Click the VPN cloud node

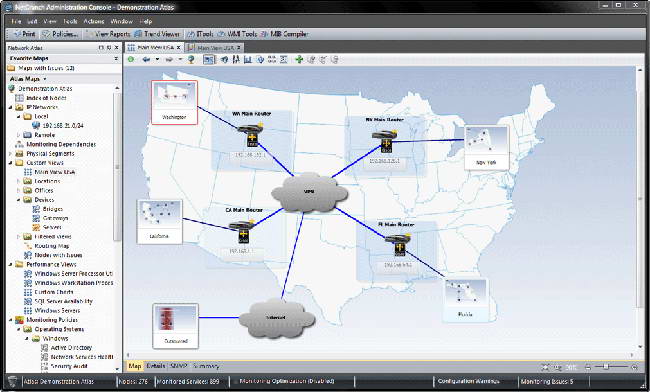[x=309, y=193]
